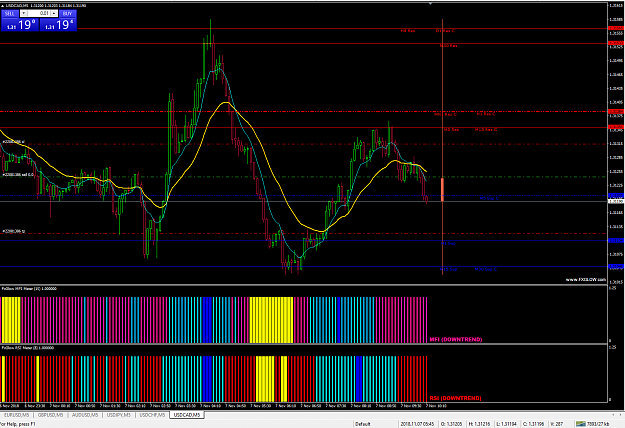Click the BUY button

67,14
